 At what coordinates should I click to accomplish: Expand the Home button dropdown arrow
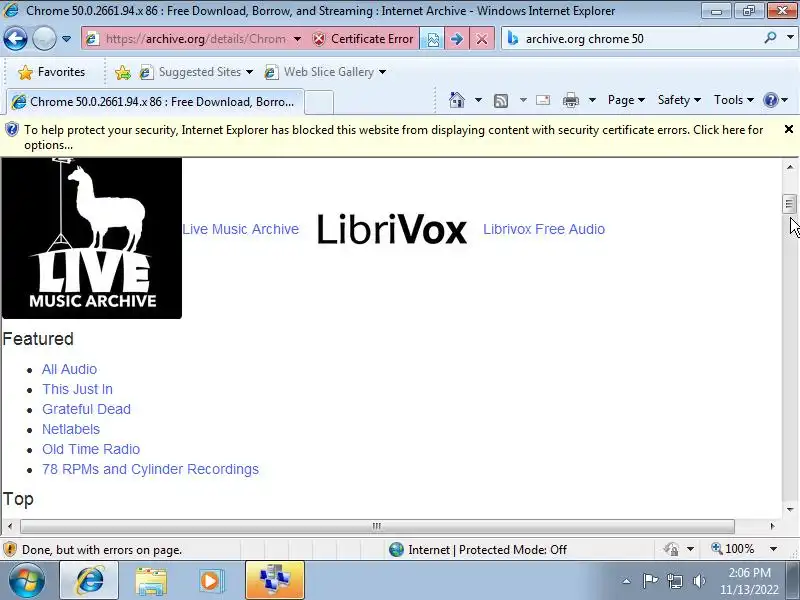point(478,100)
